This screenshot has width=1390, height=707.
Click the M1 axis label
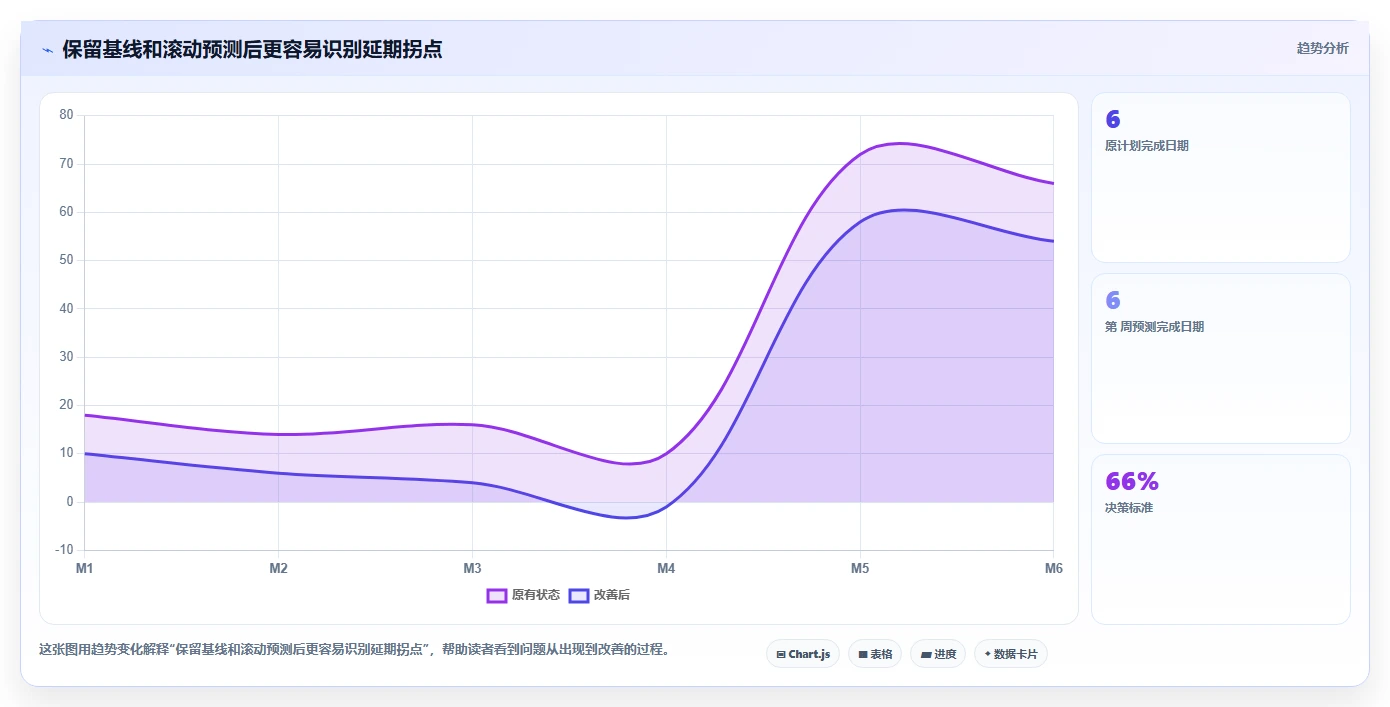point(85,568)
